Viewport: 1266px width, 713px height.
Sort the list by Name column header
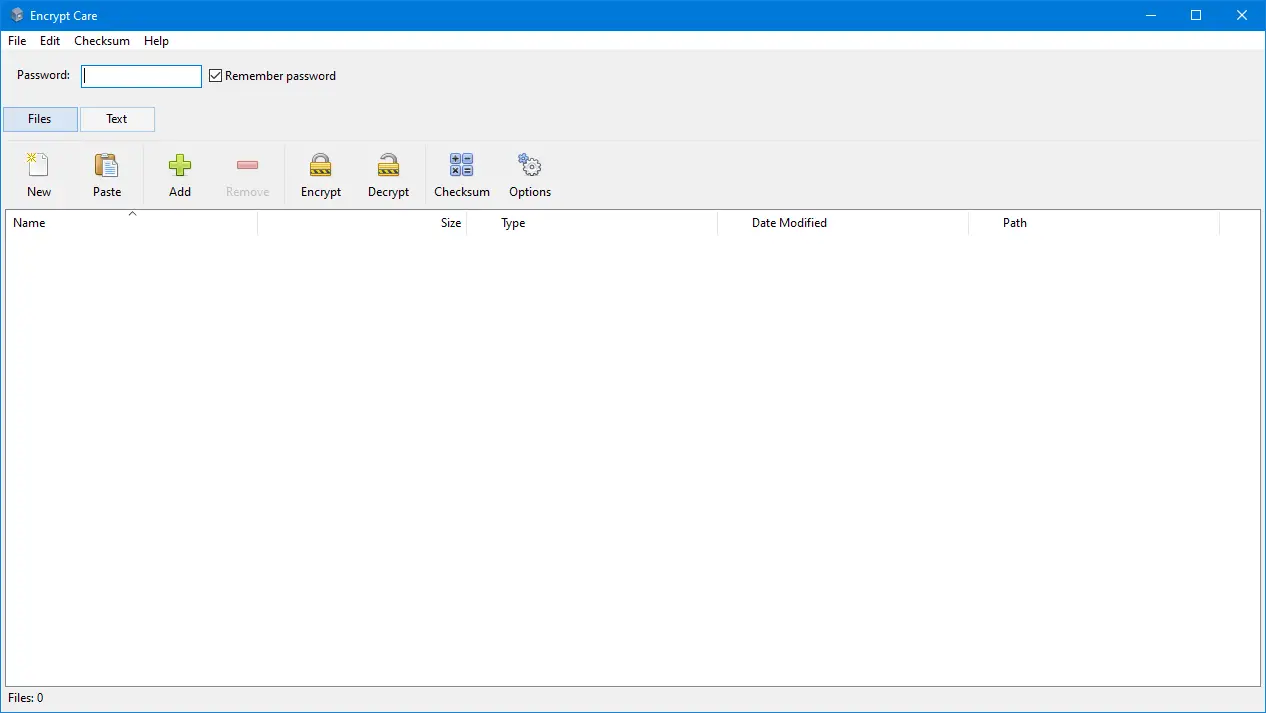coord(132,223)
